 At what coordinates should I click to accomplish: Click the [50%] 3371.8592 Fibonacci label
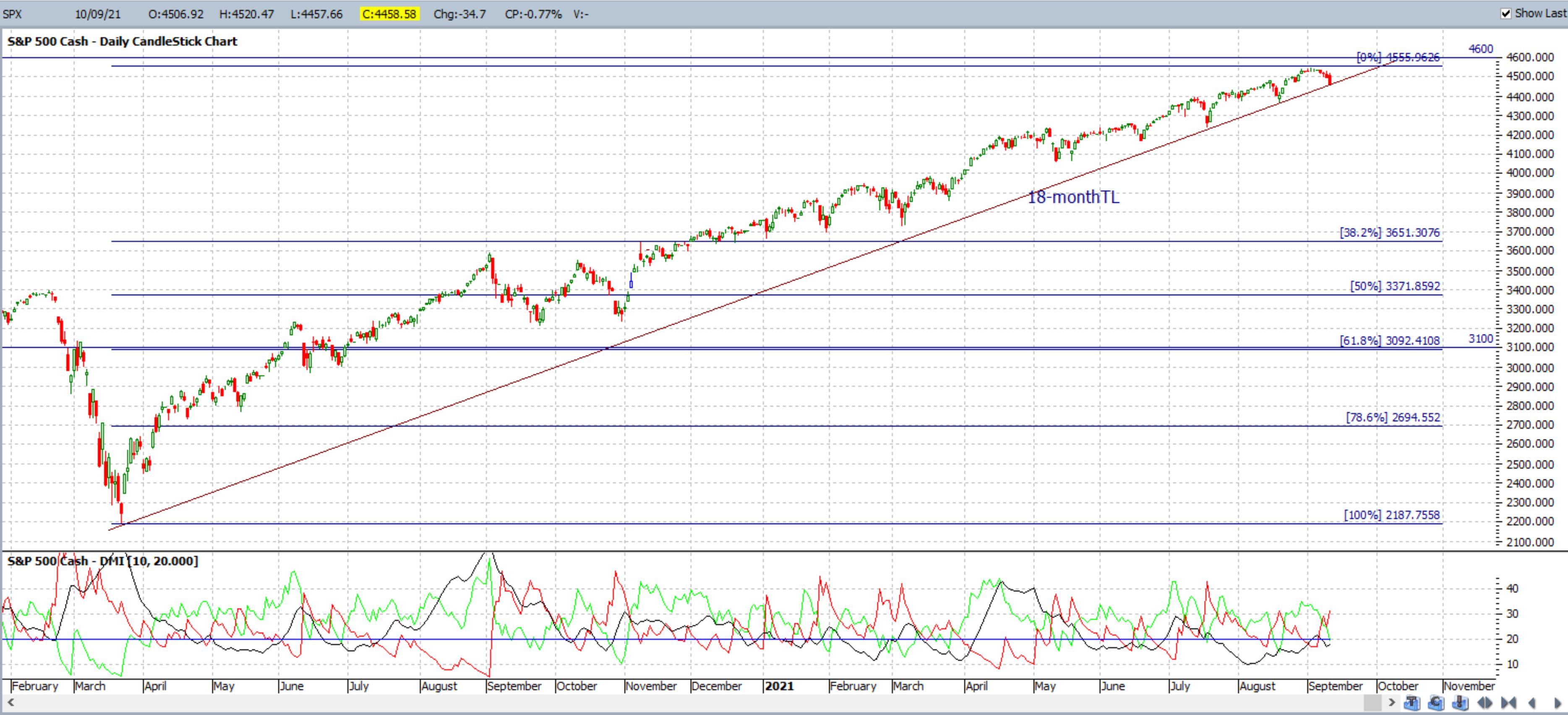(1395, 285)
